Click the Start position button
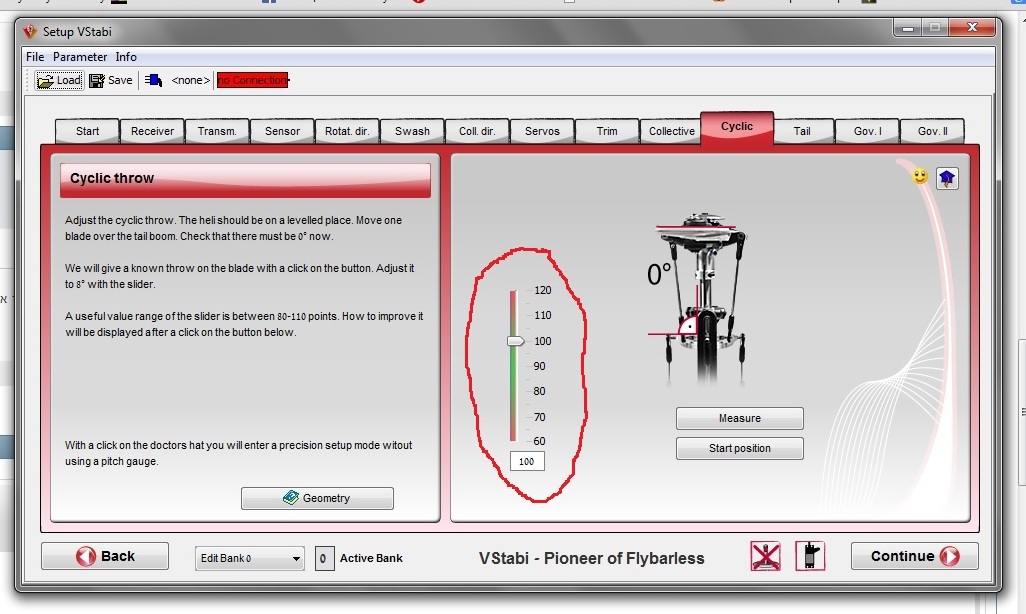Screen dimensions: 1026x614 tap(739, 448)
